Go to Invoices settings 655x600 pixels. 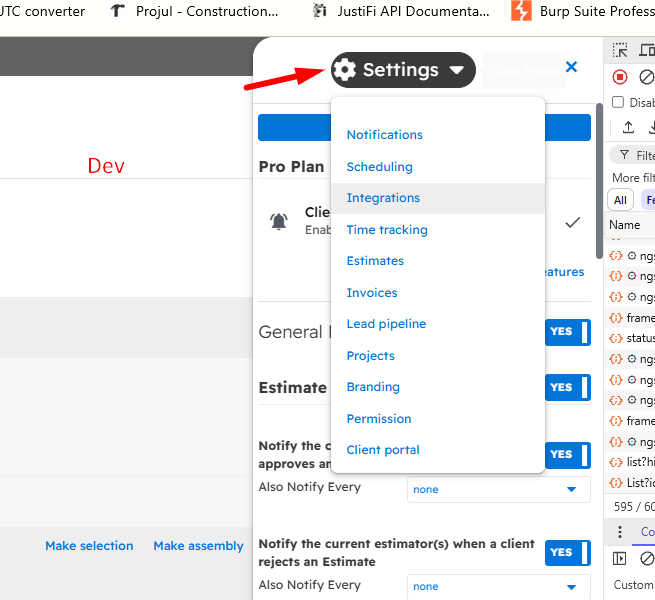pyautogui.click(x=372, y=292)
